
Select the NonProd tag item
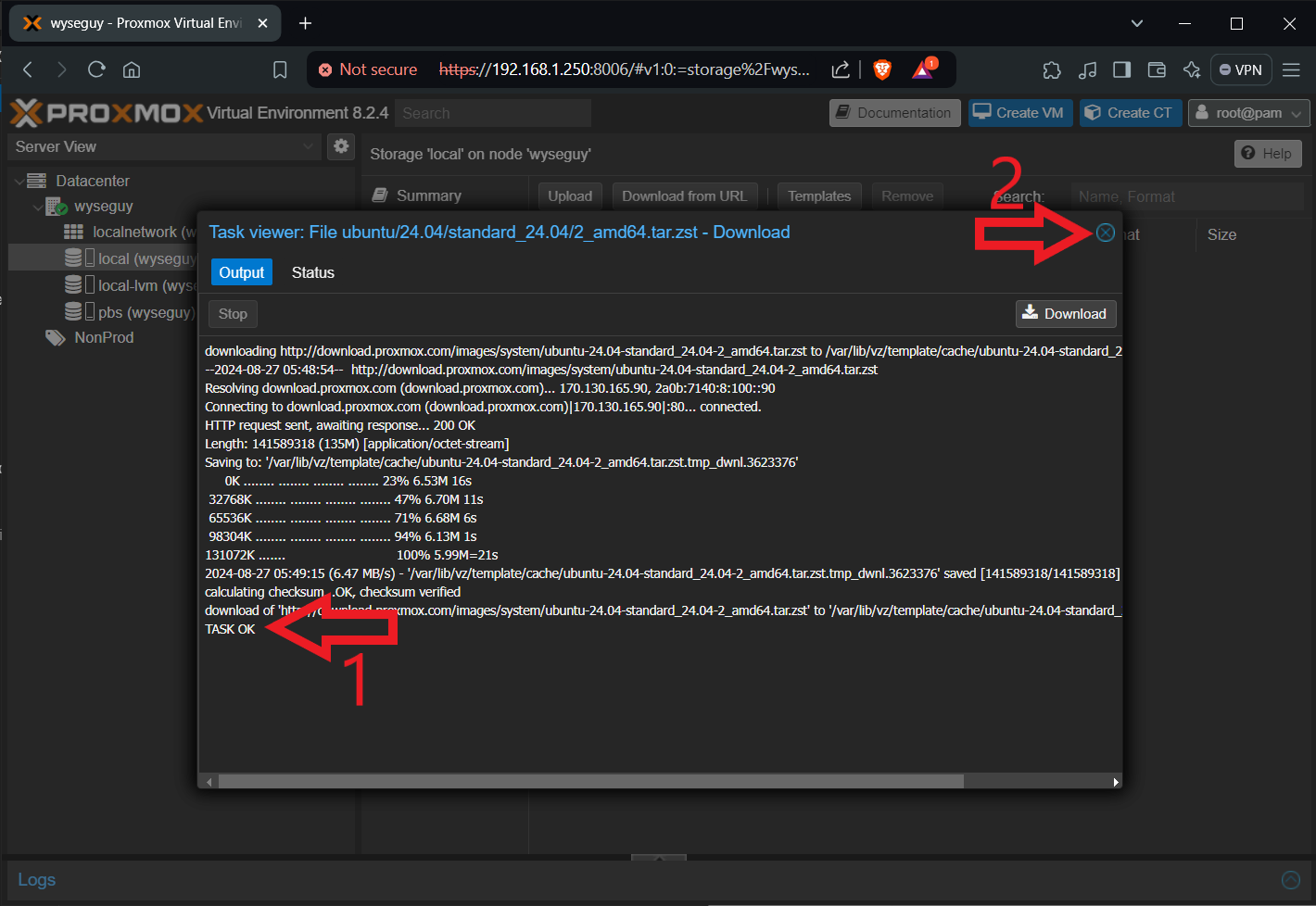coord(90,337)
